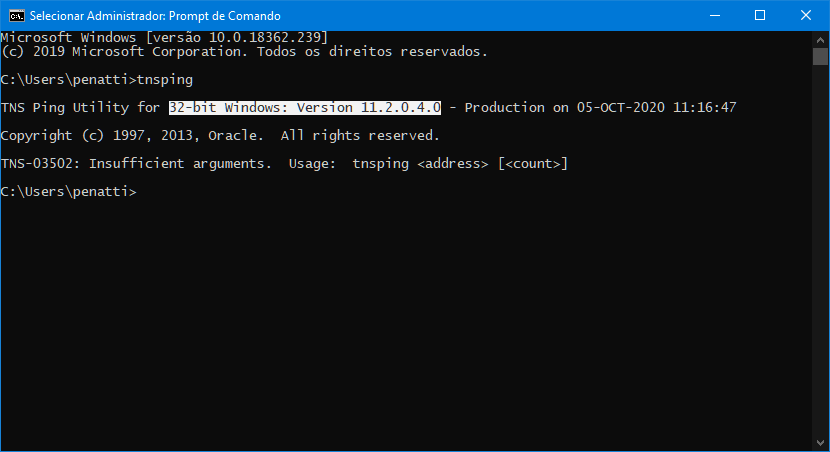Click 'Todos os direitos reservados' text
Image resolution: width=830 pixels, height=452 pixels.
click(384, 50)
